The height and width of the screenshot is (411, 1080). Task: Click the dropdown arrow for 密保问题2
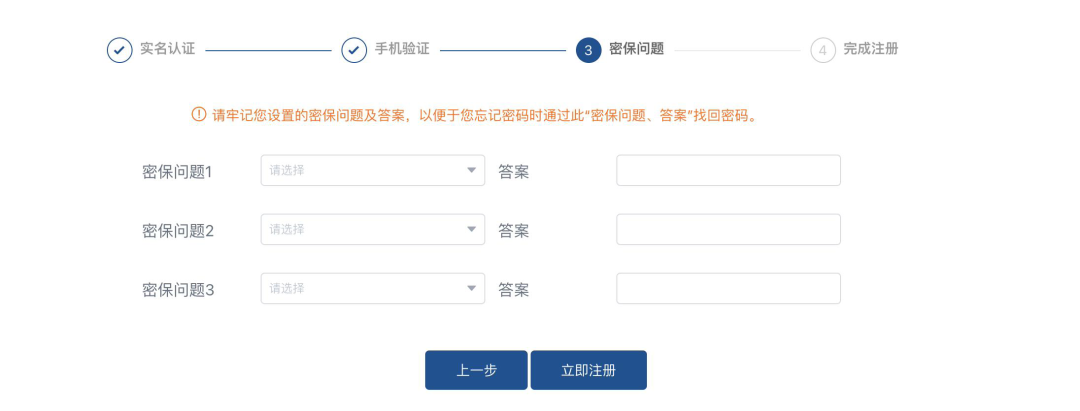coord(472,229)
